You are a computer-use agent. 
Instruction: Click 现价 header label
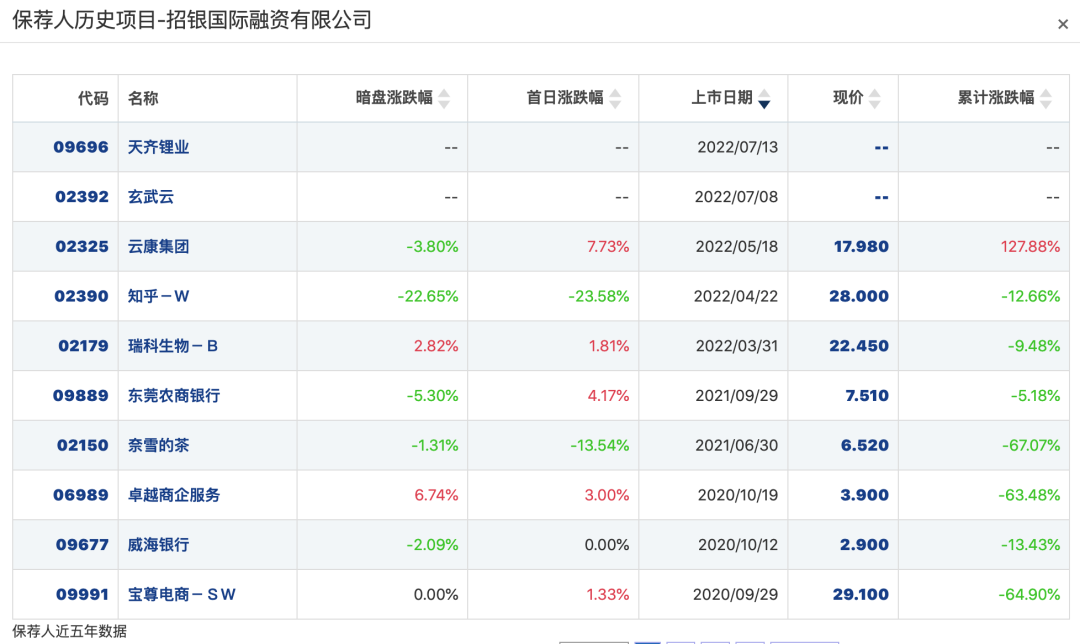click(x=848, y=98)
